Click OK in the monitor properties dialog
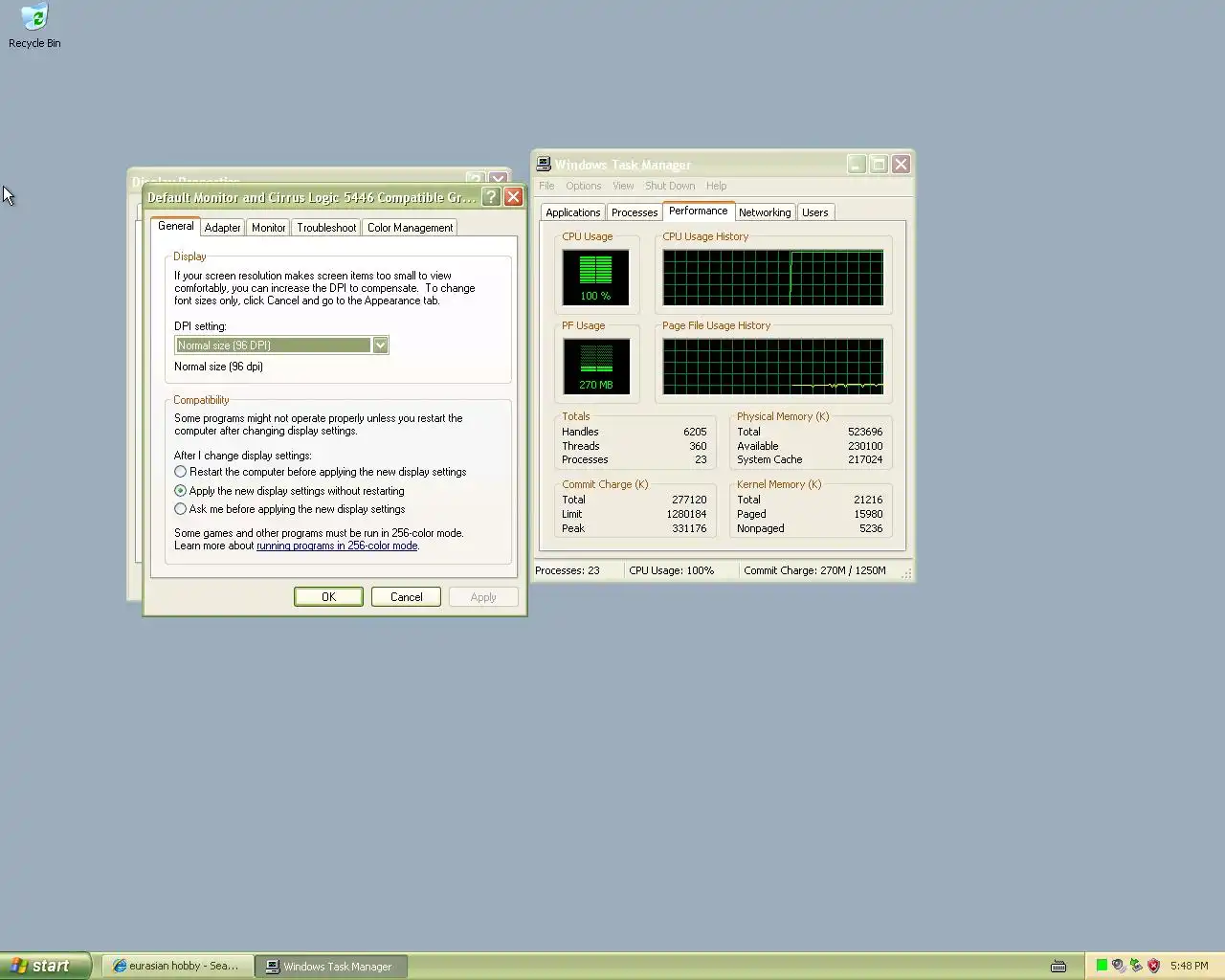This screenshot has width=1225, height=980. [x=328, y=597]
